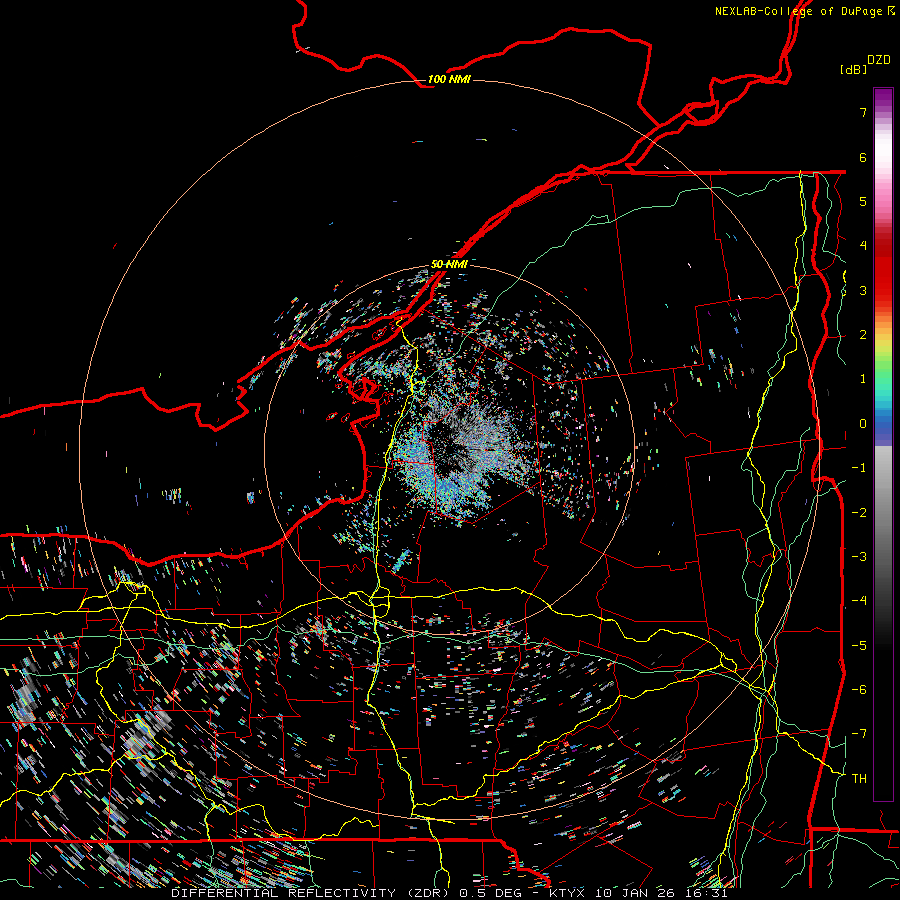The width and height of the screenshot is (900, 900).
Task: Select the 50 NMI range ring label
Action: [x=449, y=264]
